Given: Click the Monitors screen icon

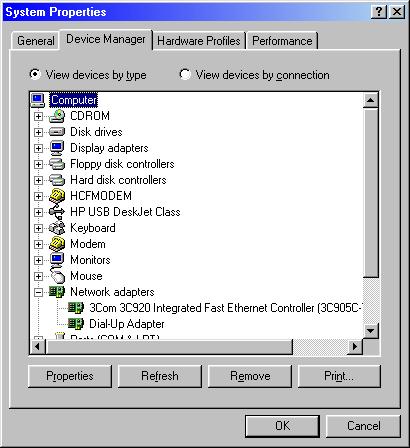Looking at the screenshot, I should tap(57, 260).
